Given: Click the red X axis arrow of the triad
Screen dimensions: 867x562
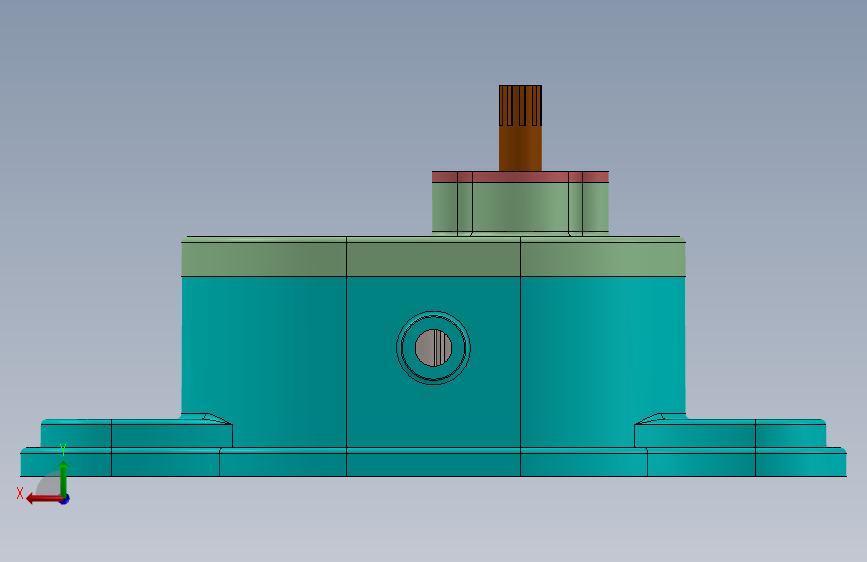Looking at the screenshot, I should pos(44,499).
